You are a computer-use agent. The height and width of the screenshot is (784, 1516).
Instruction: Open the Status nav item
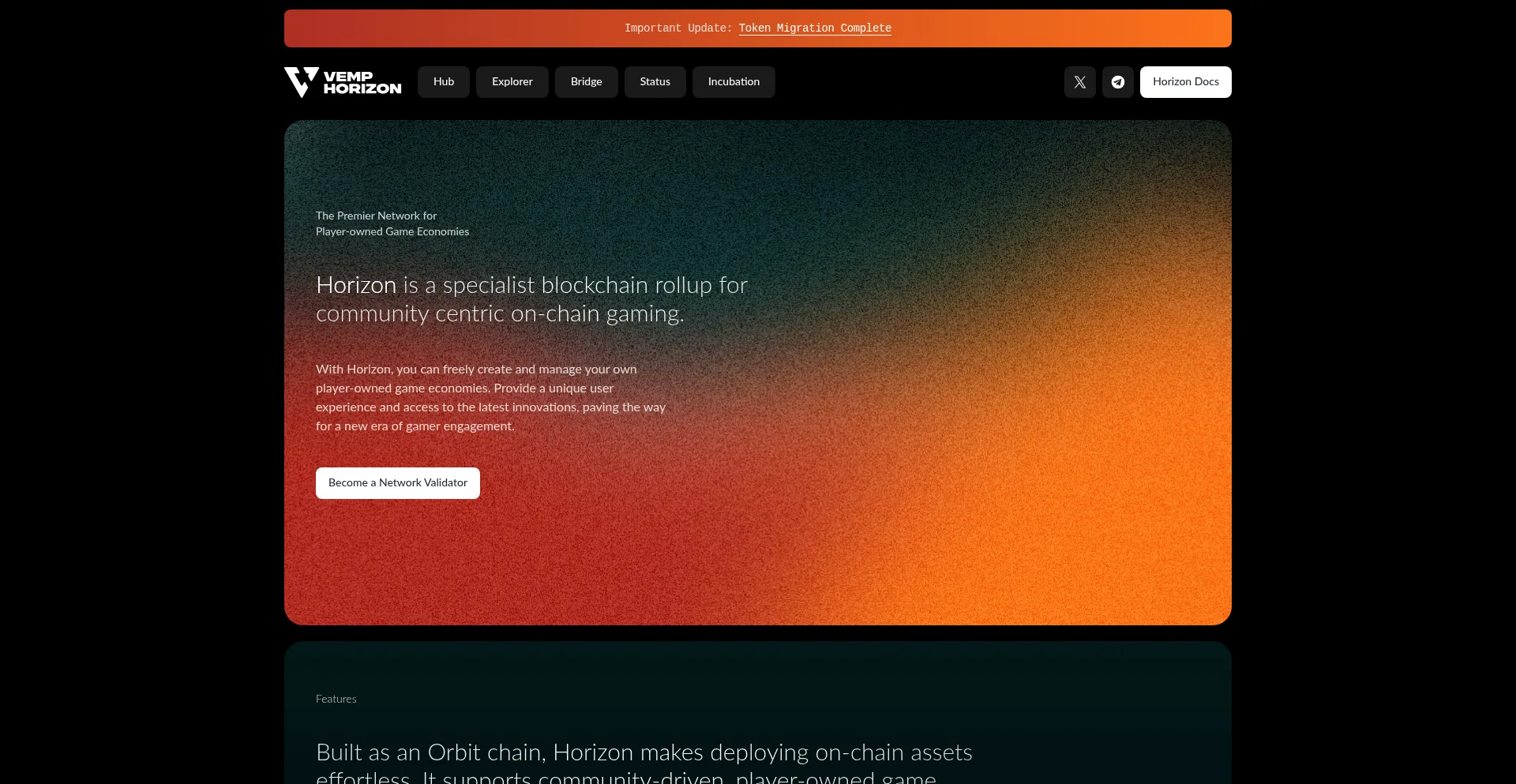(x=655, y=82)
